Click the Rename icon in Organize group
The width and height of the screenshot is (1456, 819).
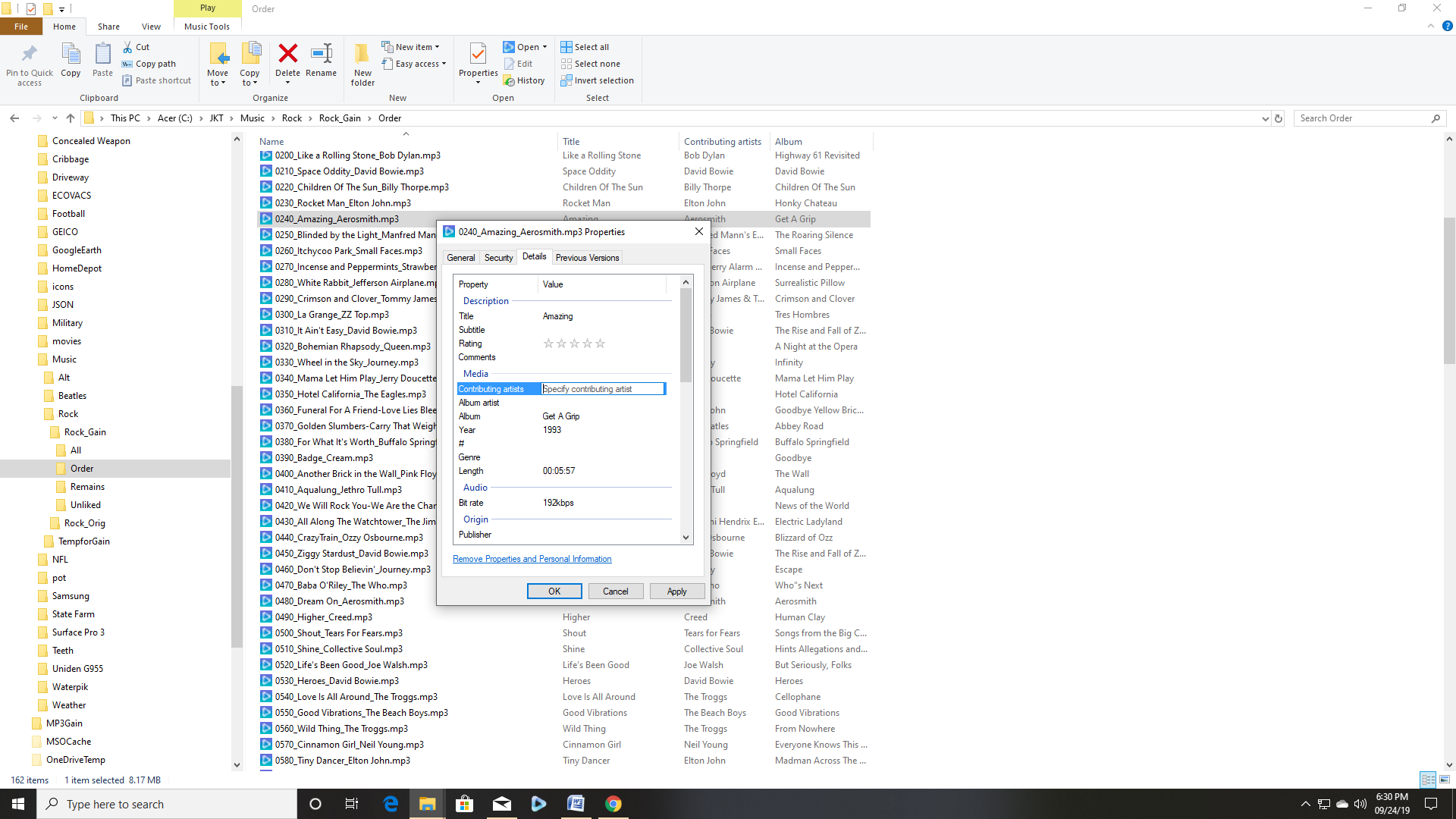click(x=321, y=55)
